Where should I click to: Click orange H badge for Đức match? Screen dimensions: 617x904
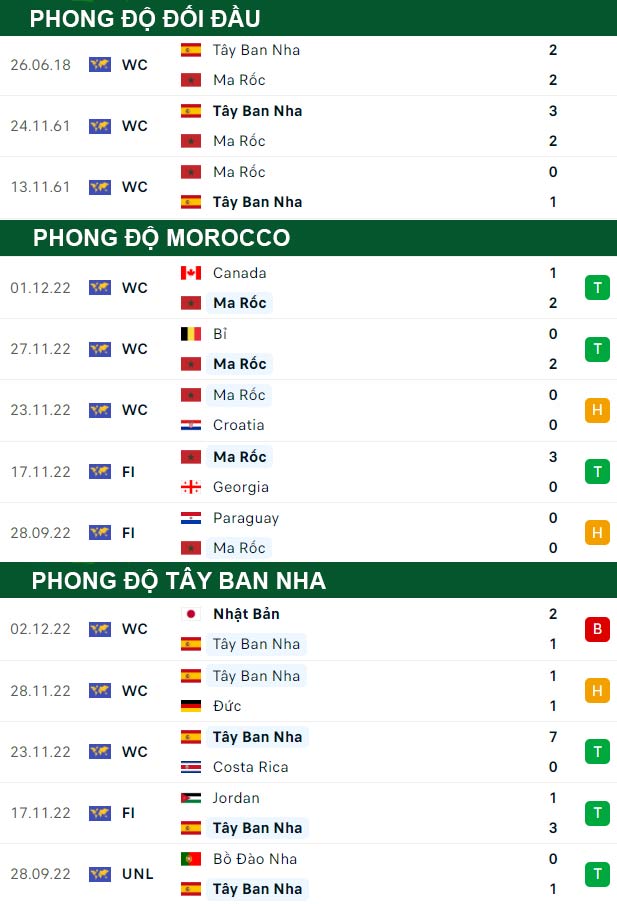[x=597, y=691]
